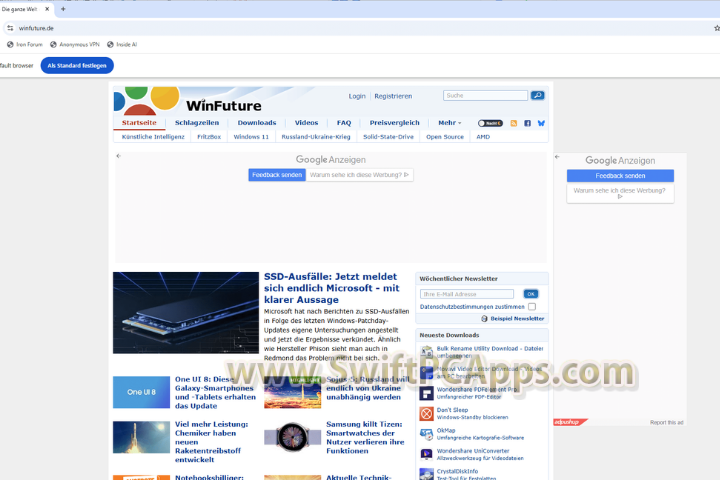720x480 pixels.
Task: Select Künstliche Intelligenz topic
Action: click(x=153, y=137)
